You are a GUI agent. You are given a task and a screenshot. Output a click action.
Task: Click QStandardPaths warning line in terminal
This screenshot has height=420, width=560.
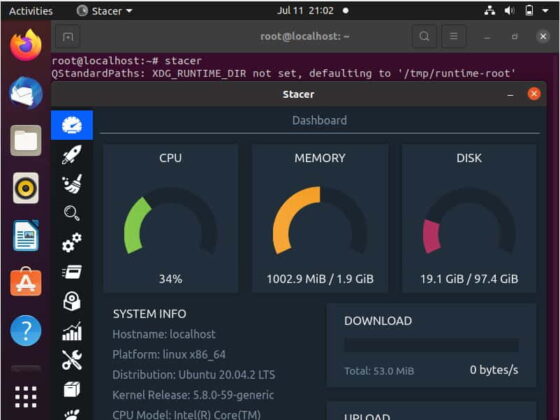click(284, 74)
